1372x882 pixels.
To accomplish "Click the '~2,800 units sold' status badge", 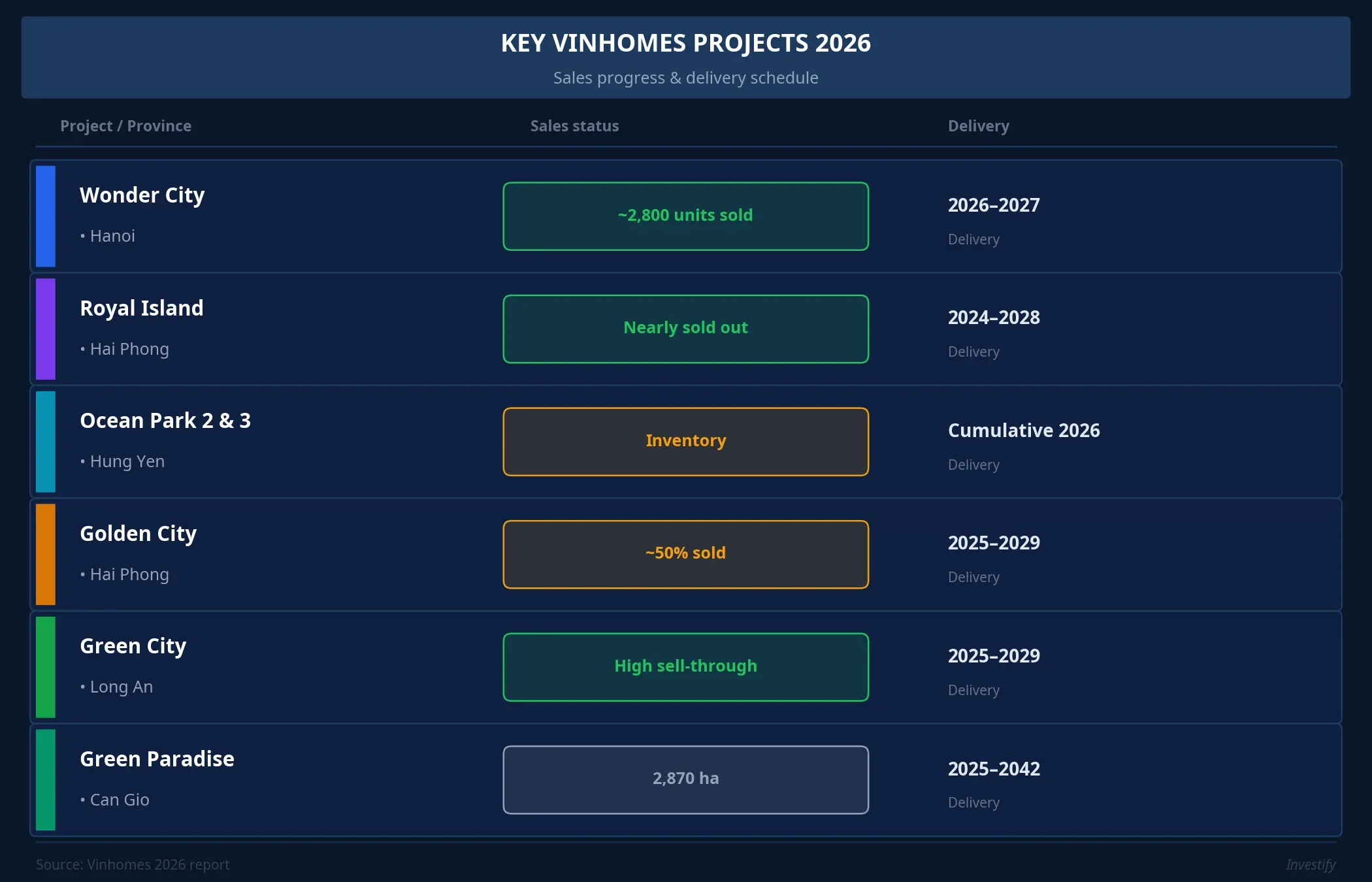I will (x=685, y=216).
